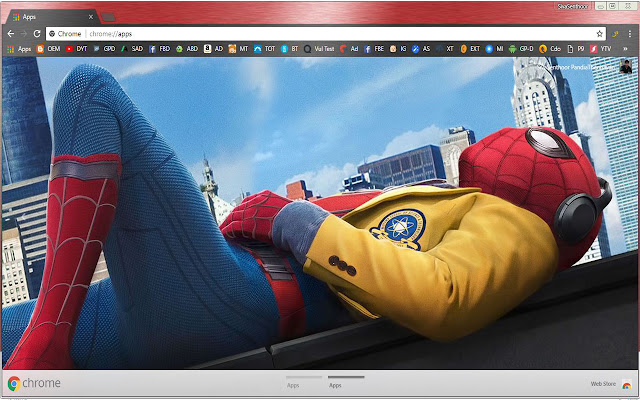Open the AS bookmark
Viewport: 640px width, 400px height.
click(421, 49)
